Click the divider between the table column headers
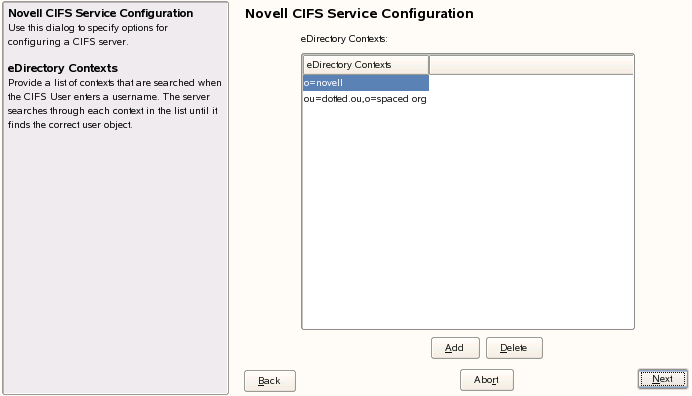Image resolution: width=692 pixels, height=396 pixels. pos(429,65)
